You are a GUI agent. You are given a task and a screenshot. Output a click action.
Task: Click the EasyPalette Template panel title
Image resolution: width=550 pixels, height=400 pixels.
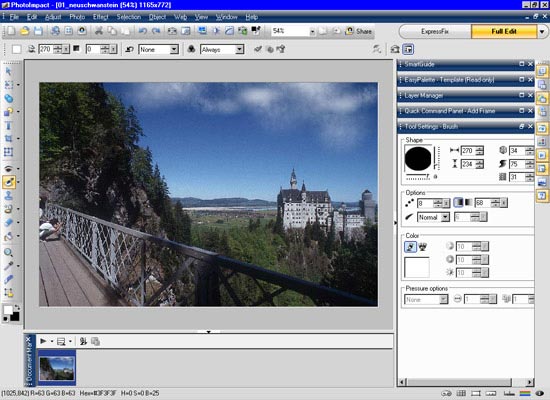[x=449, y=80]
